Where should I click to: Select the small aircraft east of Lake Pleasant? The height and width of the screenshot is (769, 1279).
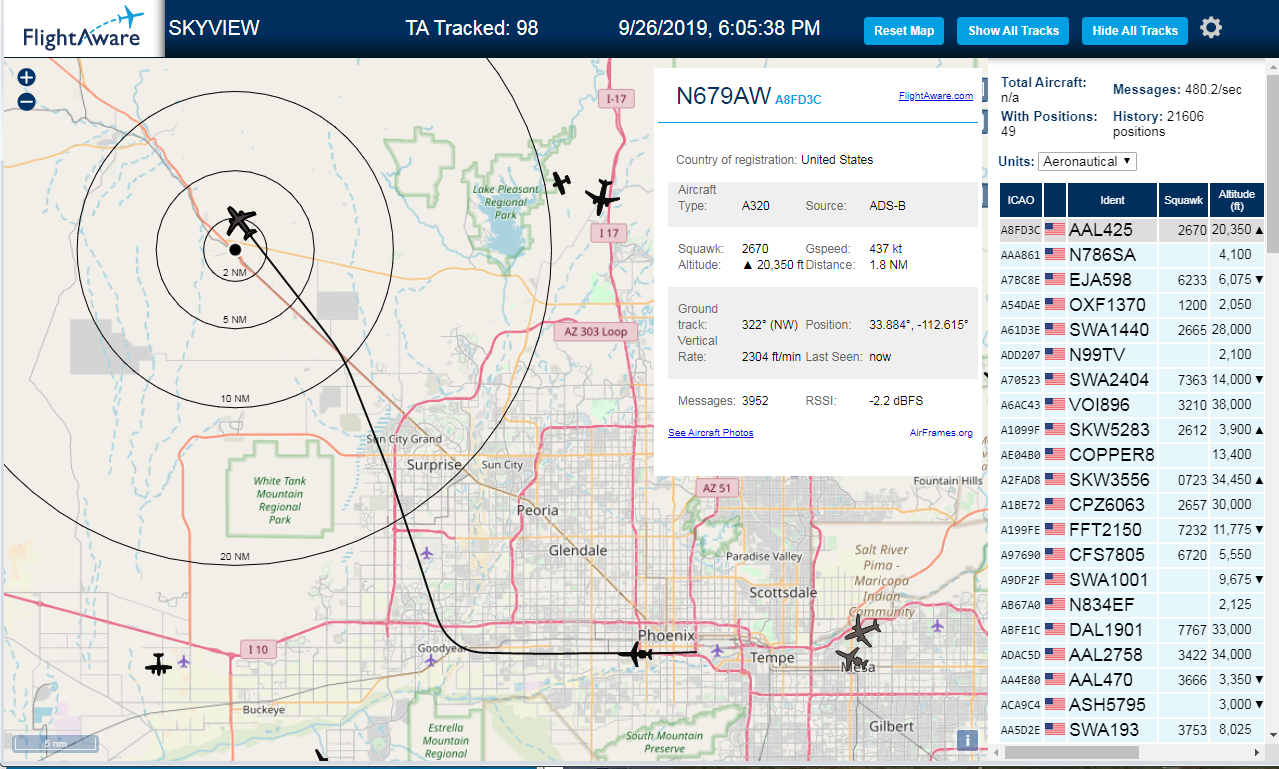[562, 183]
